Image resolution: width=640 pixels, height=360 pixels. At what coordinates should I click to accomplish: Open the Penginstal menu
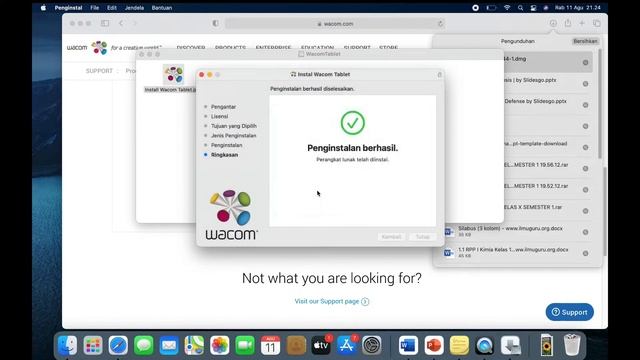(x=68, y=8)
